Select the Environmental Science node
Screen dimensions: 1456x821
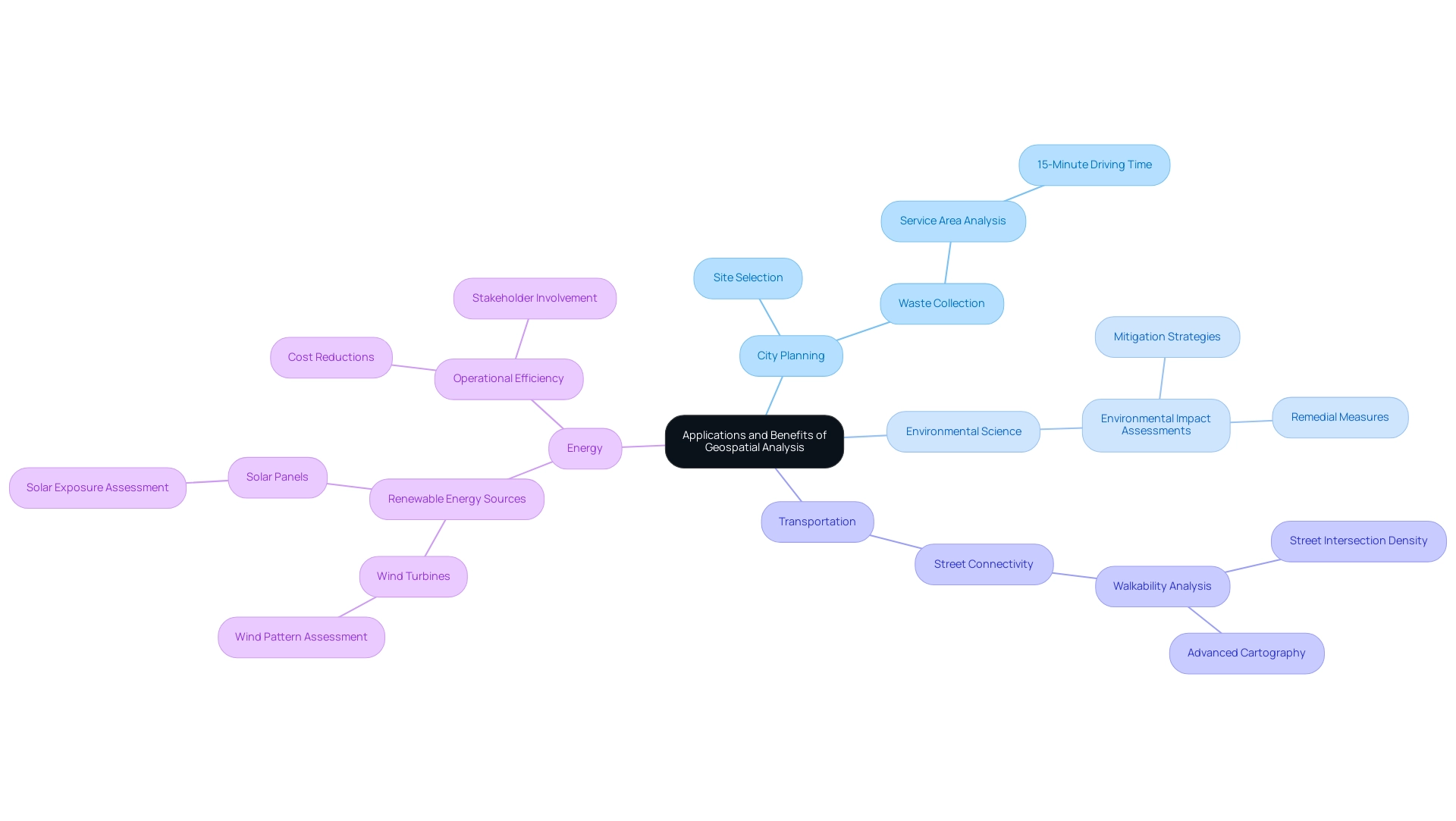962,431
